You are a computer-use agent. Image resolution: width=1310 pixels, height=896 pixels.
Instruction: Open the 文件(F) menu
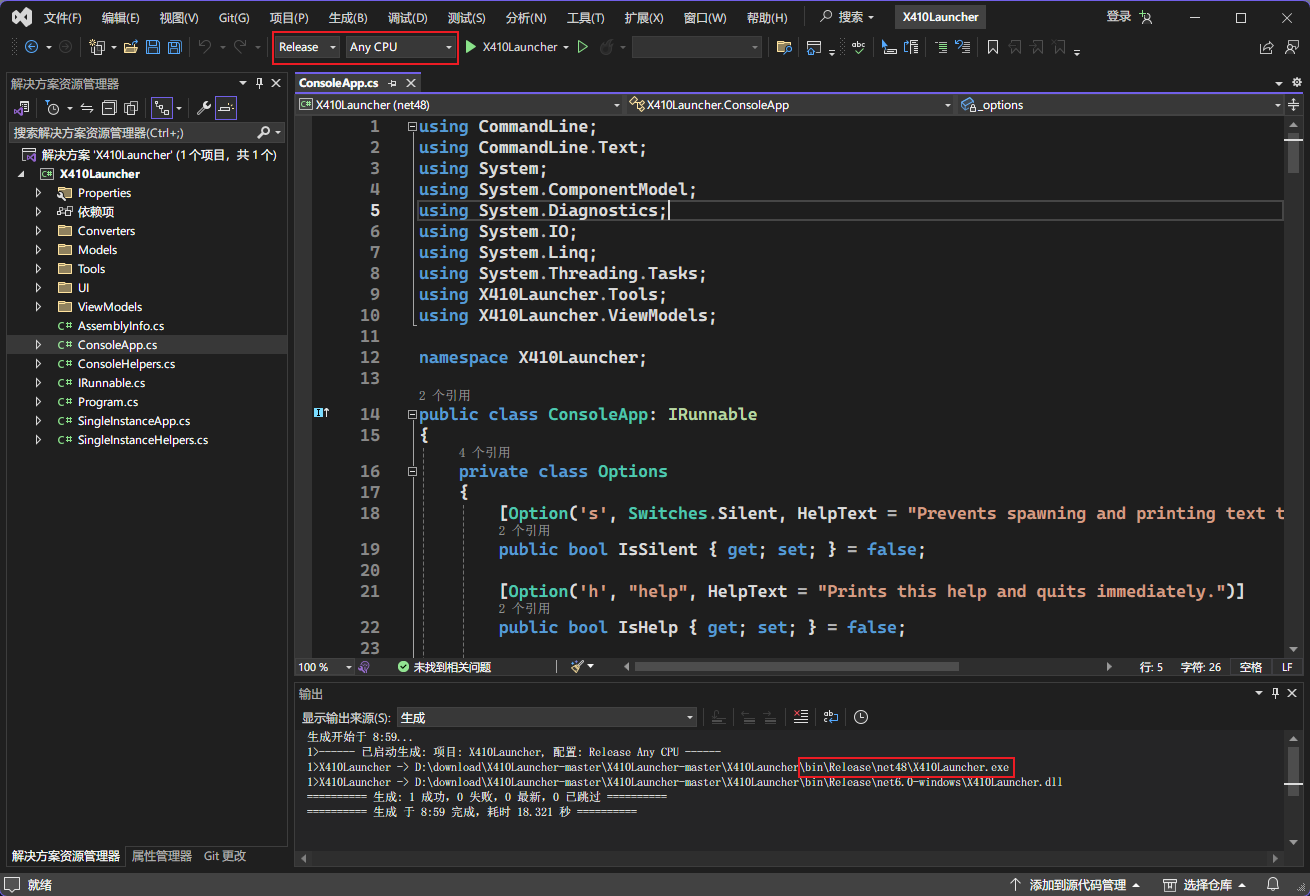click(63, 18)
